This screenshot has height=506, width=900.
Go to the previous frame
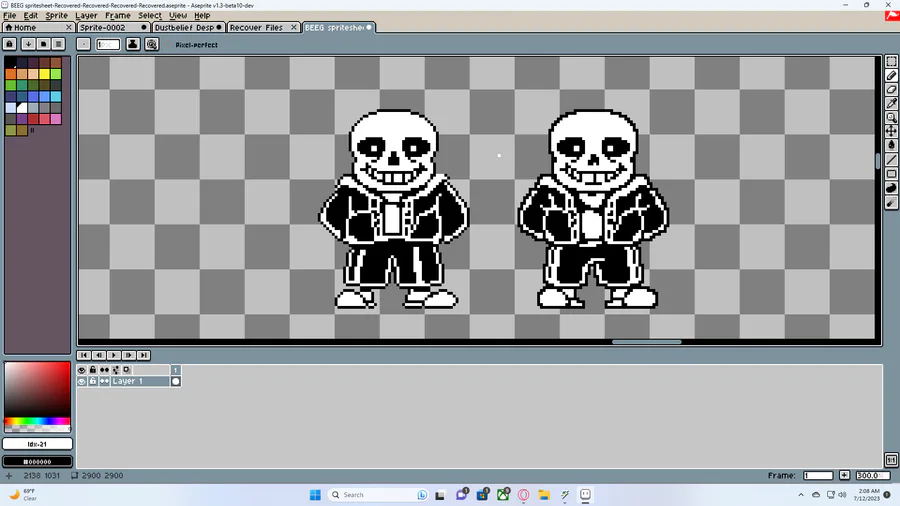pyautogui.click(x=99, y=355)
